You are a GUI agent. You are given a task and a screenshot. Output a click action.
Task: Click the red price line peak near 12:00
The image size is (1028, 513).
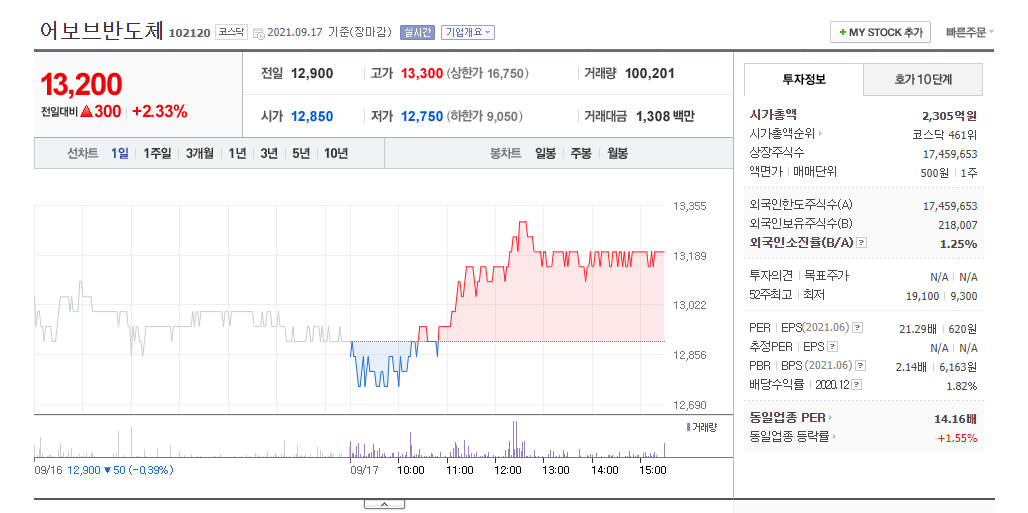(x=523, y=222)
